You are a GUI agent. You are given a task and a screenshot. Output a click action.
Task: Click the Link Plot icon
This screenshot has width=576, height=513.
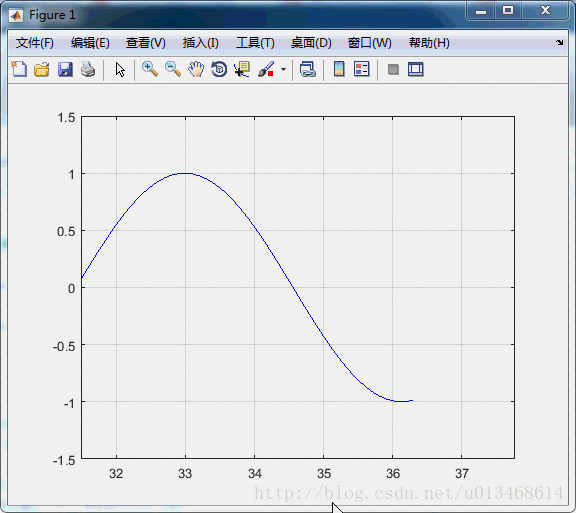pyautogui.click(x=308, y=69)
